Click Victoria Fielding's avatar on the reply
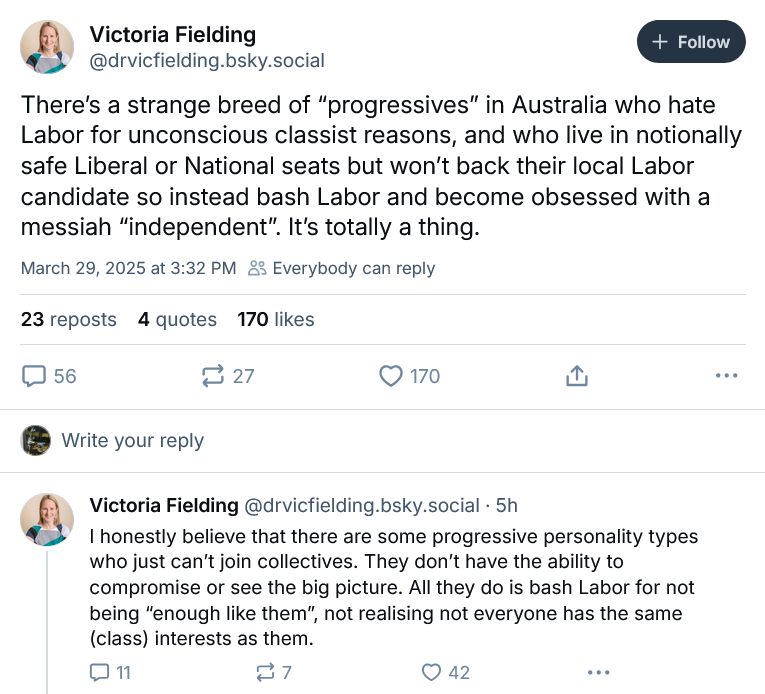765x694 pixels. coord(47,520)
